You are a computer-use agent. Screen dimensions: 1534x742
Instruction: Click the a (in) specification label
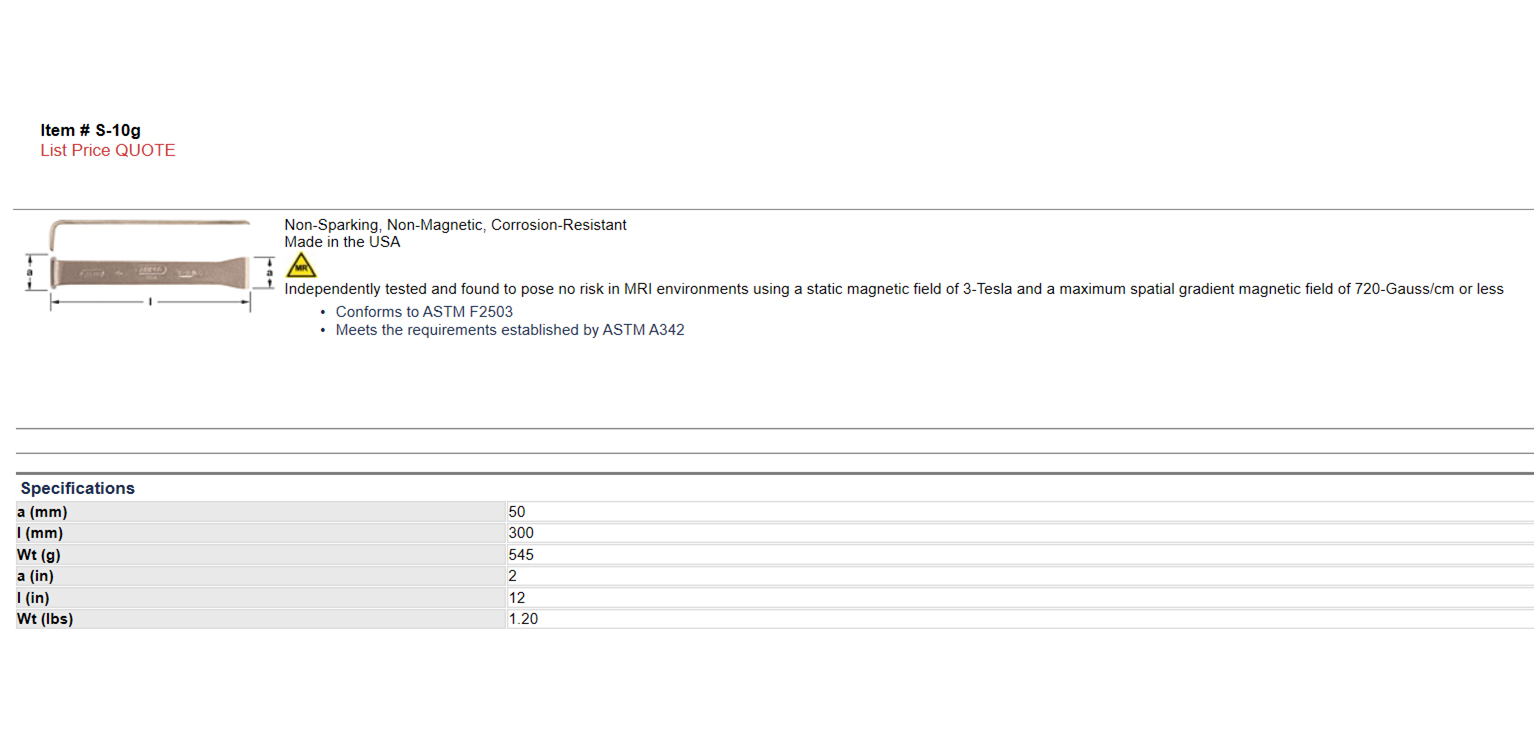point(37,576)
